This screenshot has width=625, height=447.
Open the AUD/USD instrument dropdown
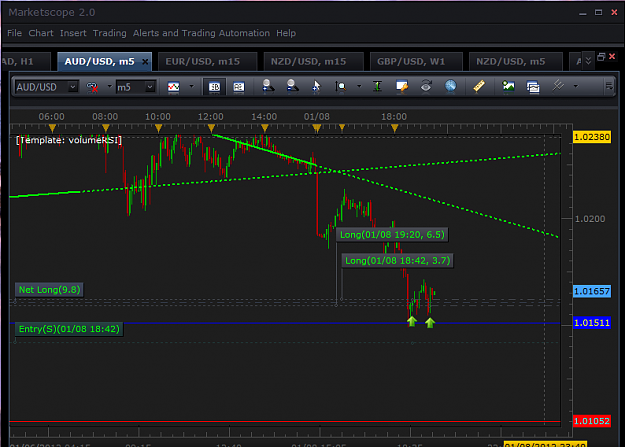pyautogui.click(x=73, y=87)
